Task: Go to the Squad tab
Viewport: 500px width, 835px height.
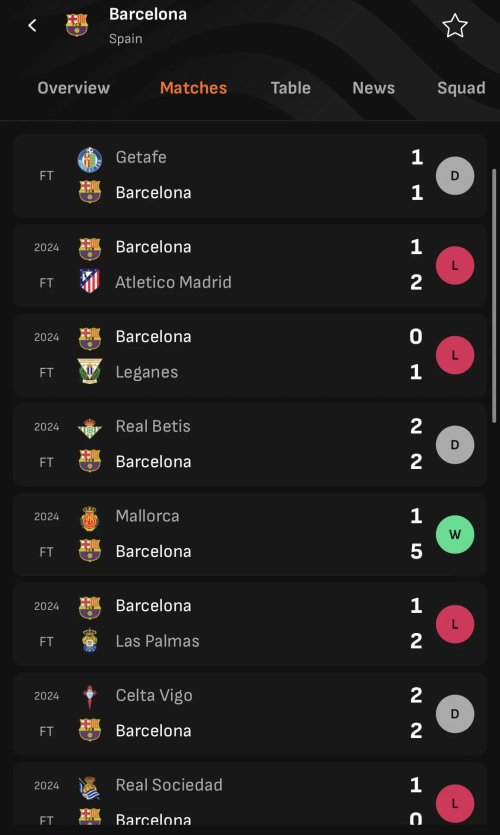Action: click(x=461, y=88)
